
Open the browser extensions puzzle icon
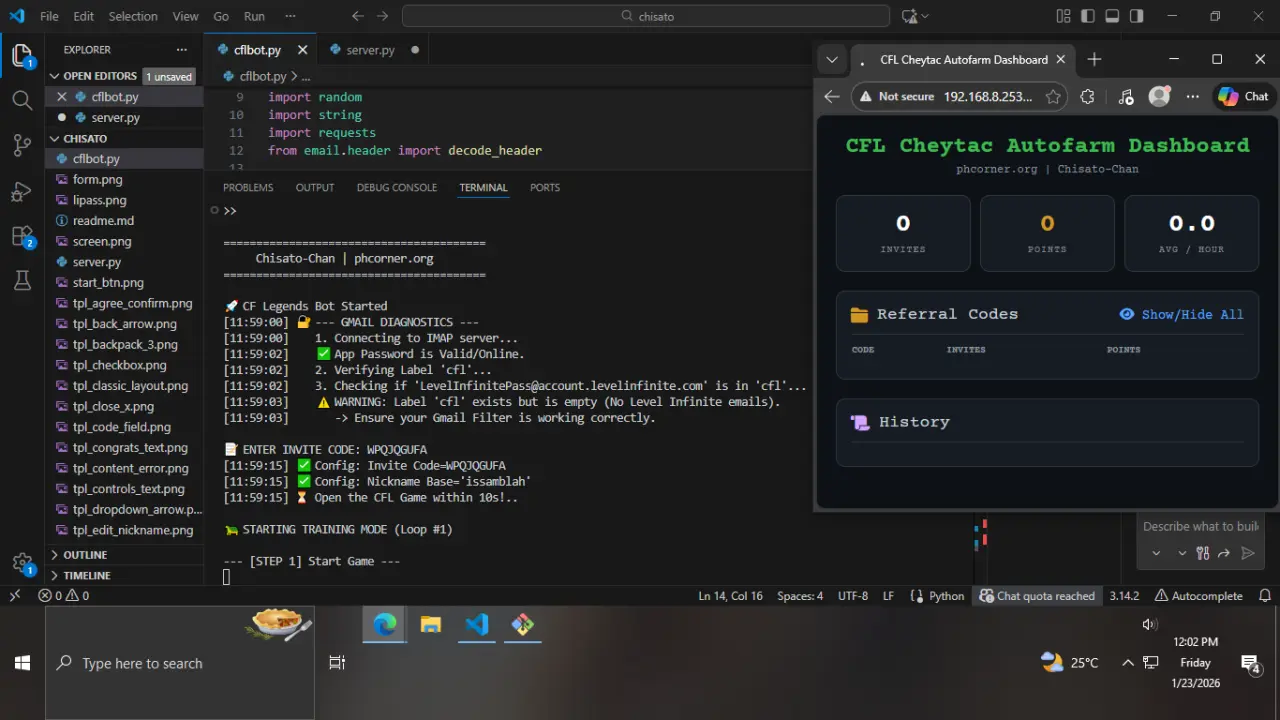[x=1088, y=97]
